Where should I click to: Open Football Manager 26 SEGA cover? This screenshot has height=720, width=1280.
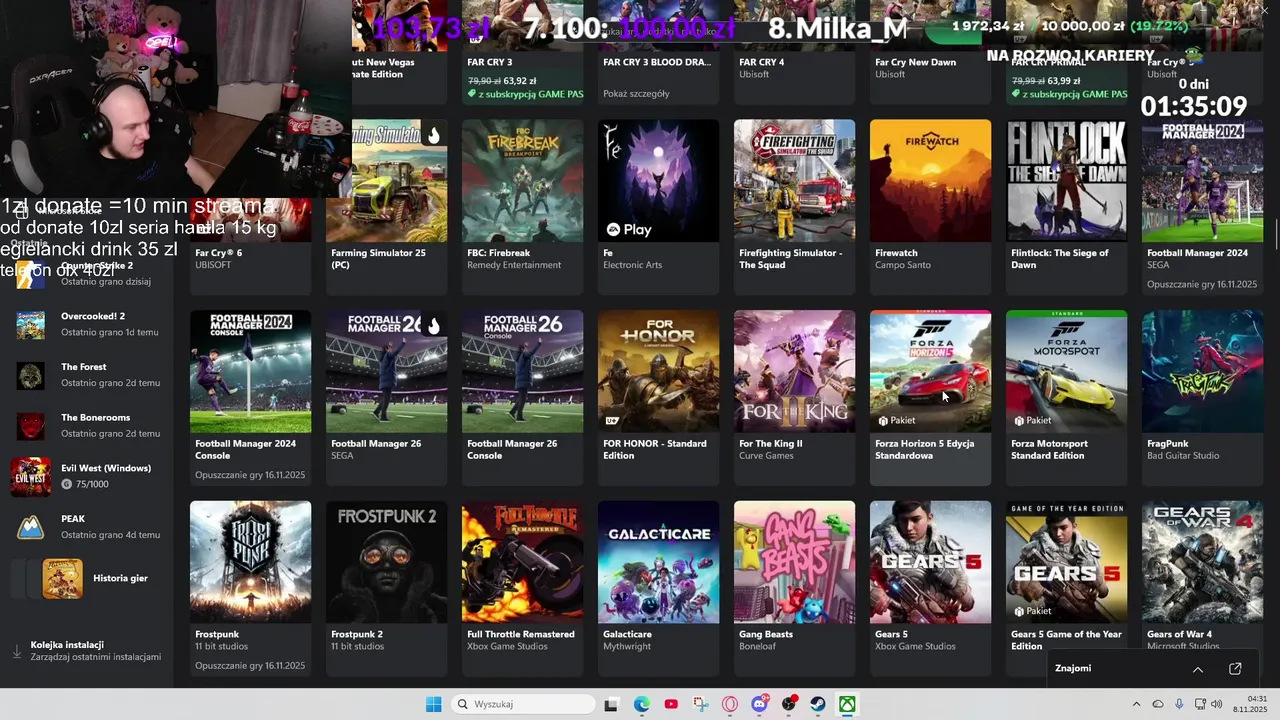[386, 371]
